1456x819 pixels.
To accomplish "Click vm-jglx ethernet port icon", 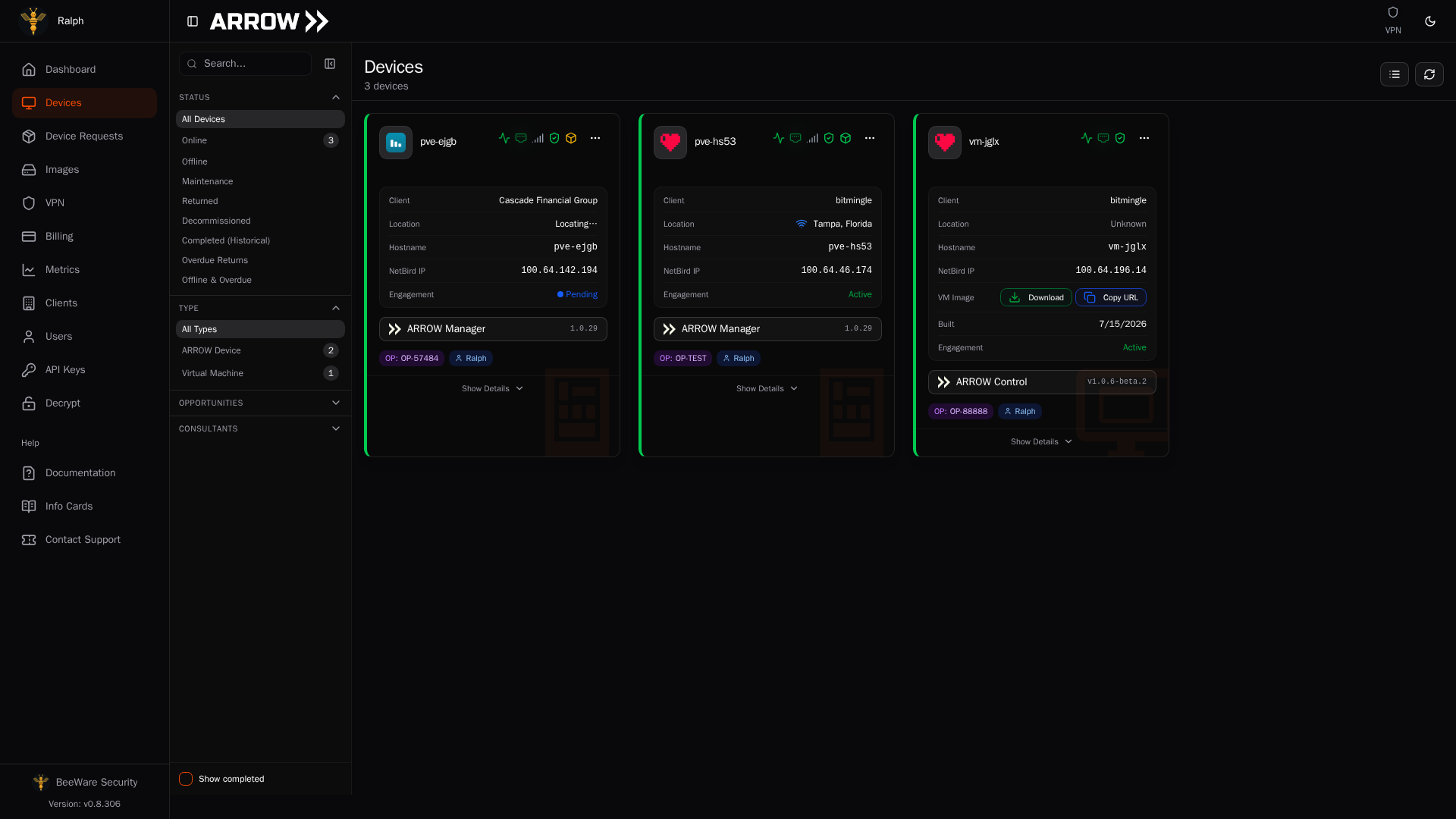I will click(x=1103, y=138).
